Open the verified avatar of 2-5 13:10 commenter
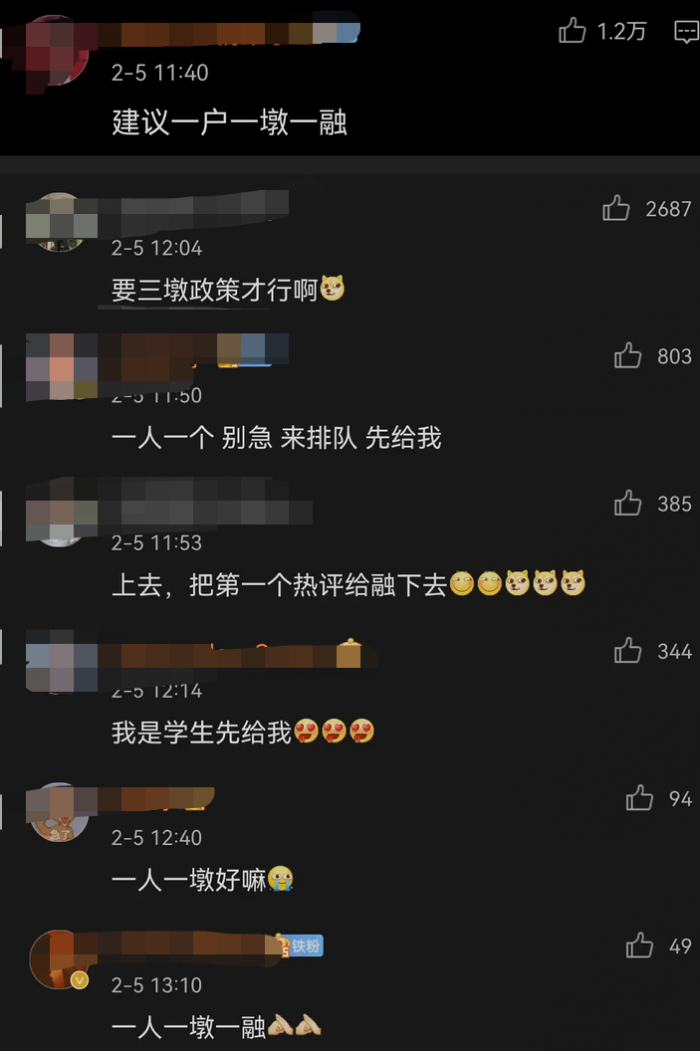This screenshot has width=700, height=1051. [59, 959]
